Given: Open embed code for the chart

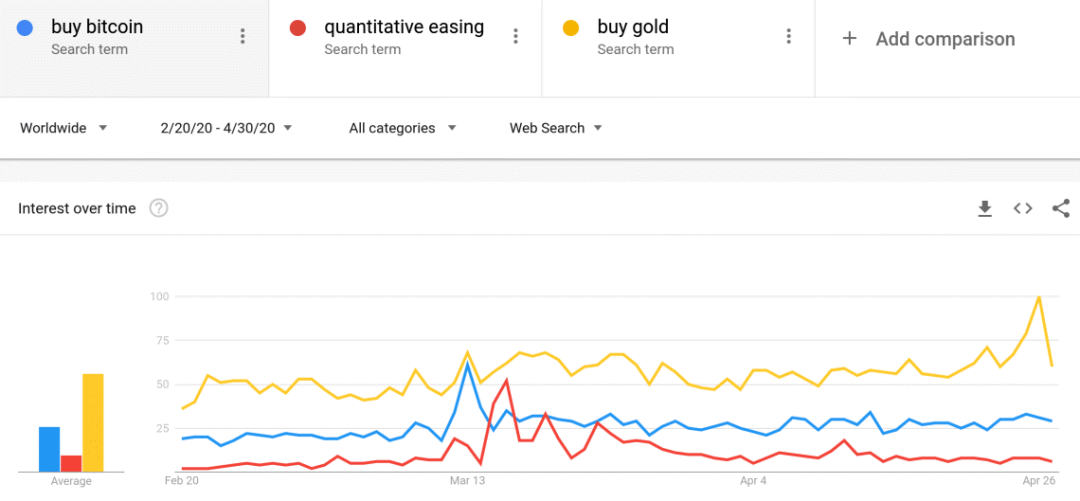Looking at the screenshot, I should [1022, 208].
